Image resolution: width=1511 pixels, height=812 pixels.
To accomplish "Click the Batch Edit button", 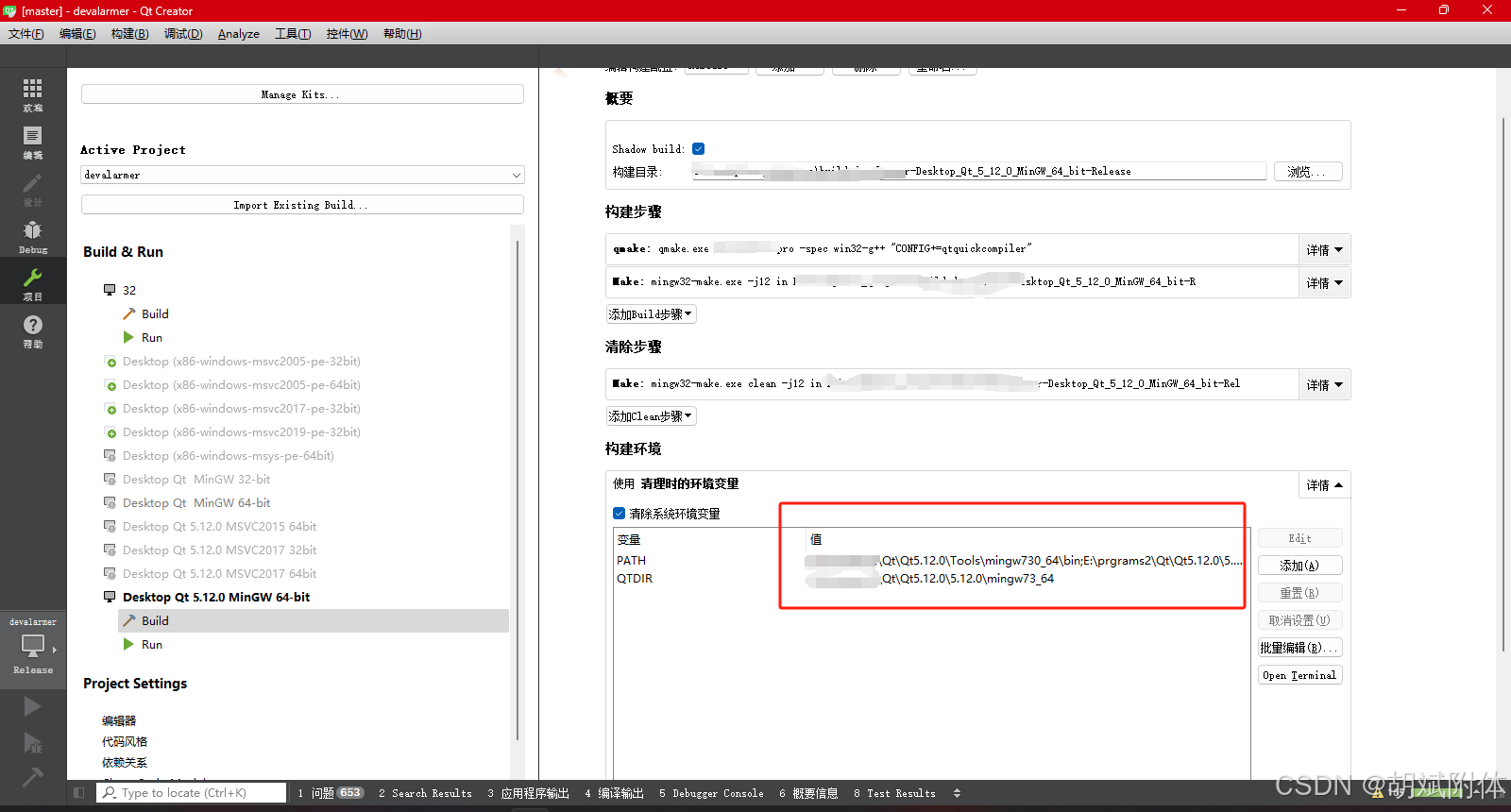I will (1299, 647).
